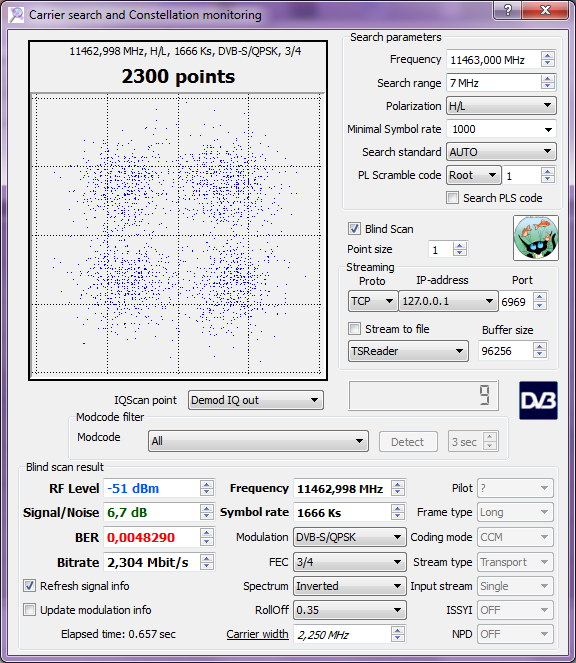Click the Buffer size 96256 stepper
Screen dimensions: 576x663
click(x=540, y=350)
